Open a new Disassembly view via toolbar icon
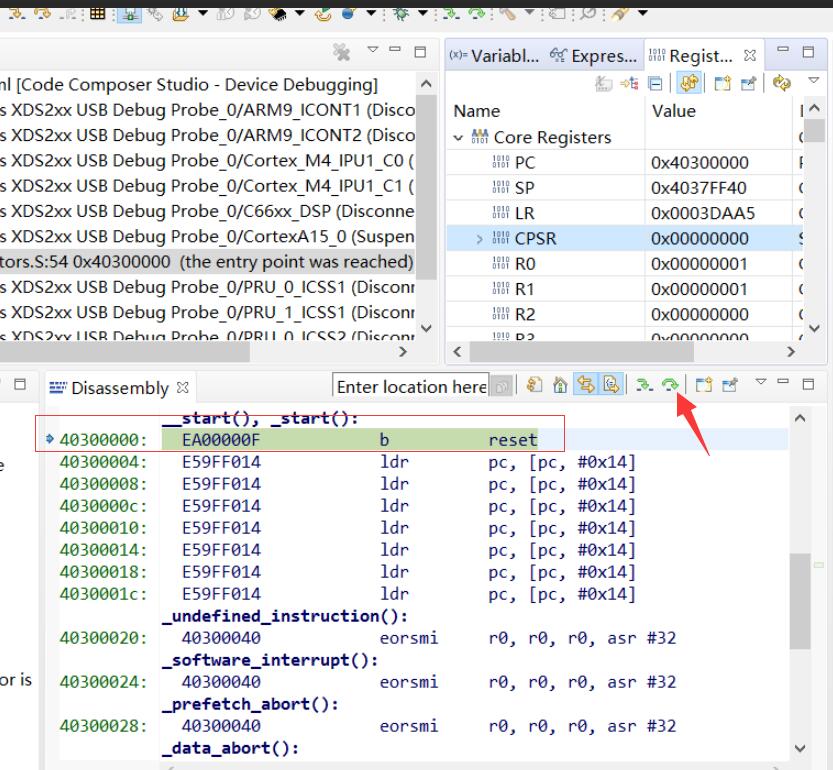The height and width of the screenshot is (770, 833). [704, 387]
